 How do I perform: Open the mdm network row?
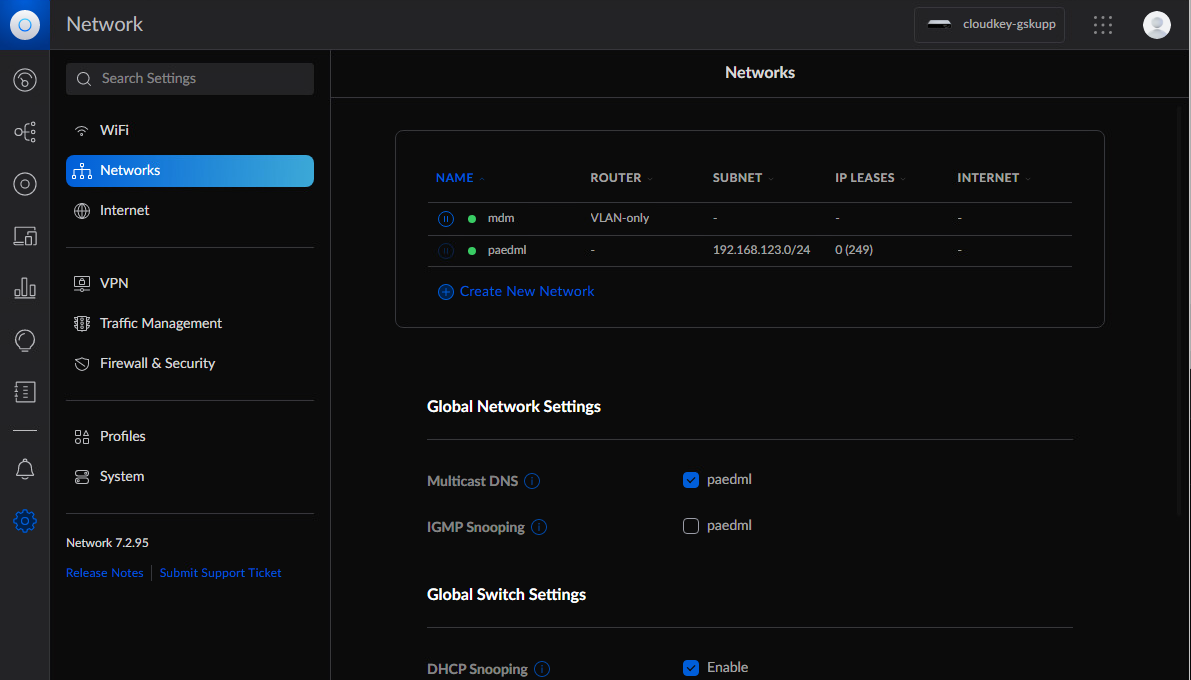point(750,219)
